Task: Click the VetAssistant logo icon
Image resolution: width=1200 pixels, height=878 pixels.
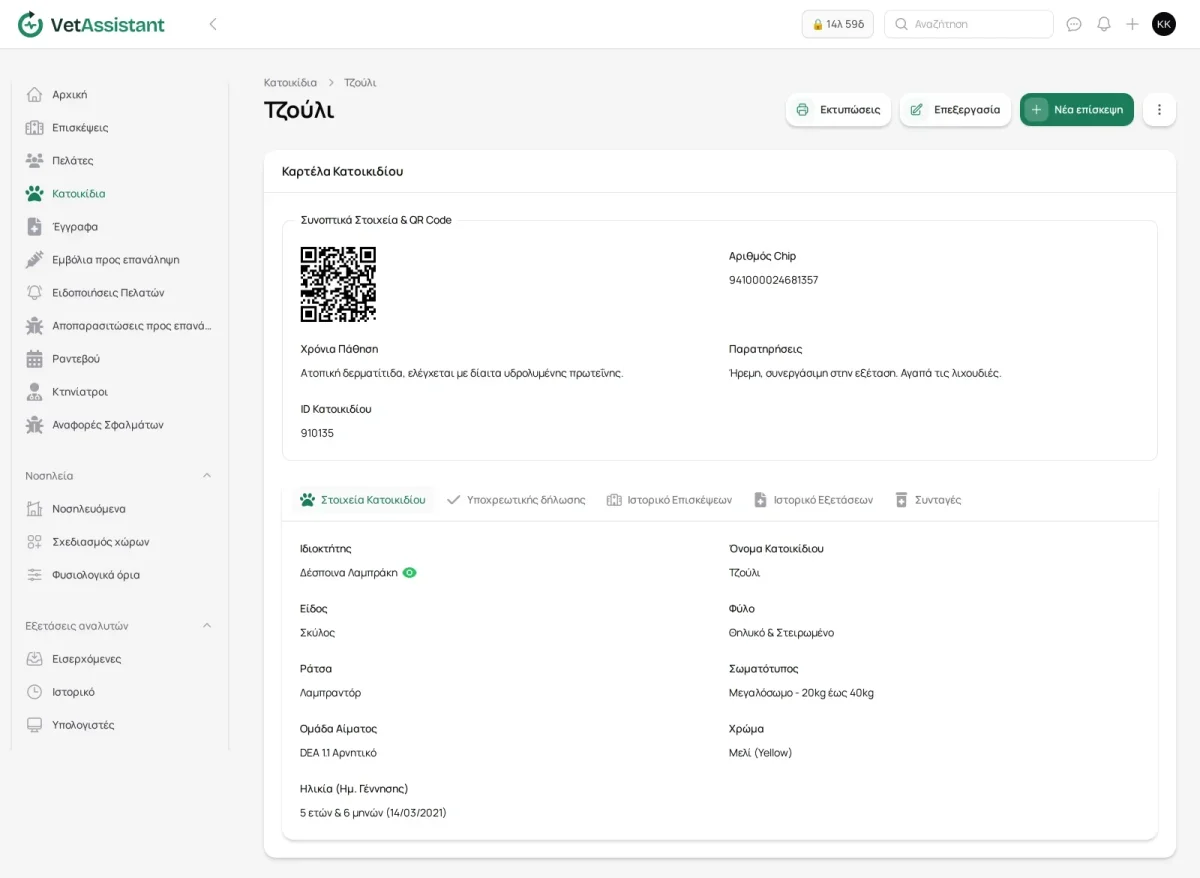Action: click(x=31, y=24)
